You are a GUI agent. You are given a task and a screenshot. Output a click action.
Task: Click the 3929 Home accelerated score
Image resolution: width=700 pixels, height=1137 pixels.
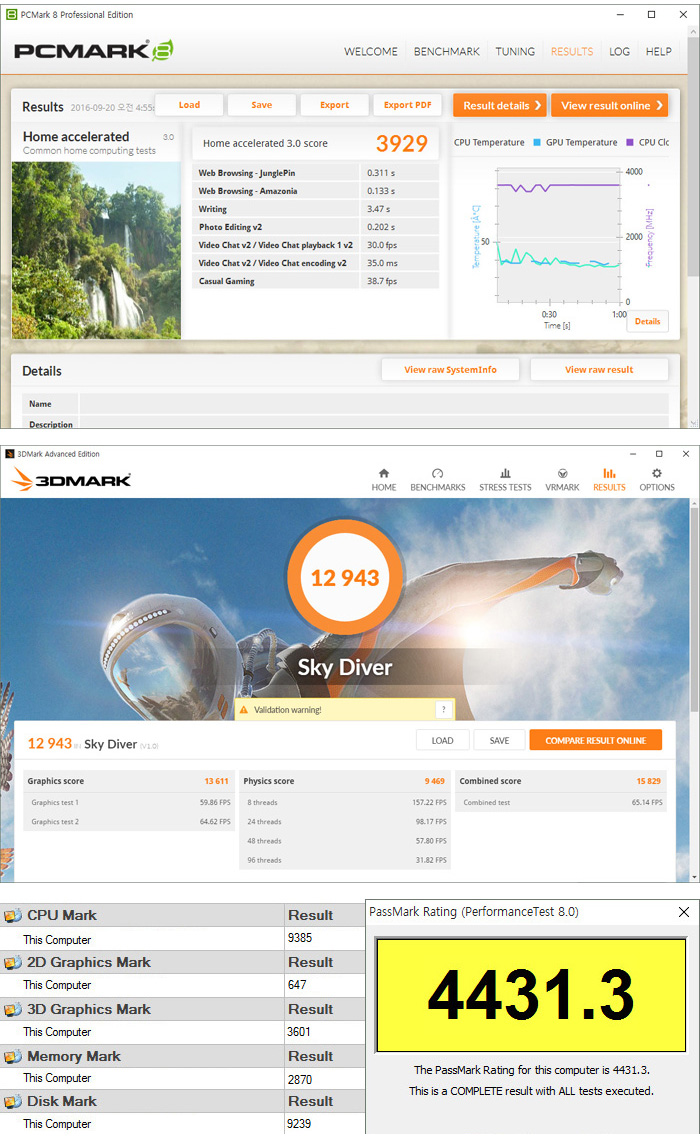401,144
